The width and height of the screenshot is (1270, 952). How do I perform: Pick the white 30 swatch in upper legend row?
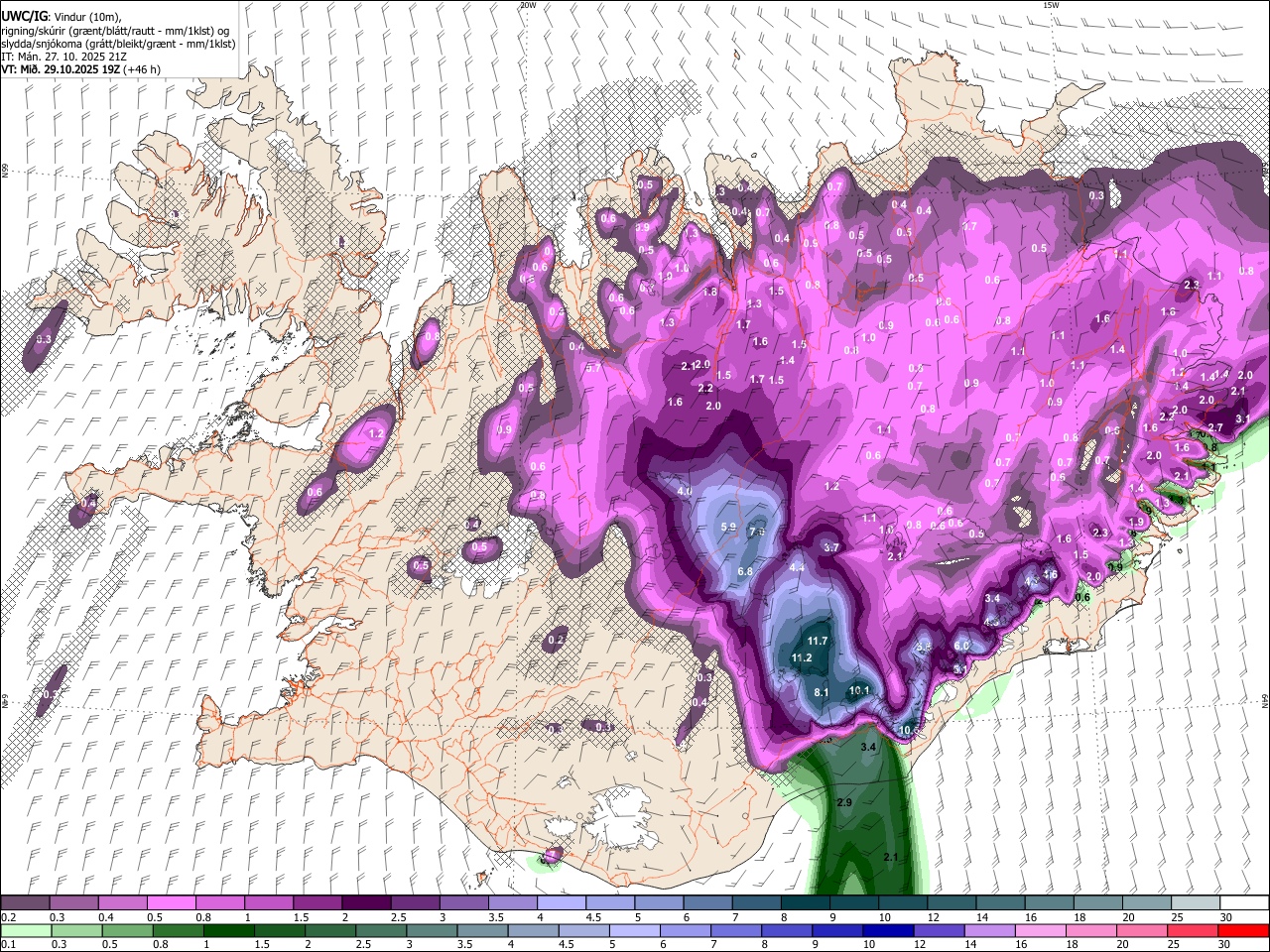(1244, 903)
